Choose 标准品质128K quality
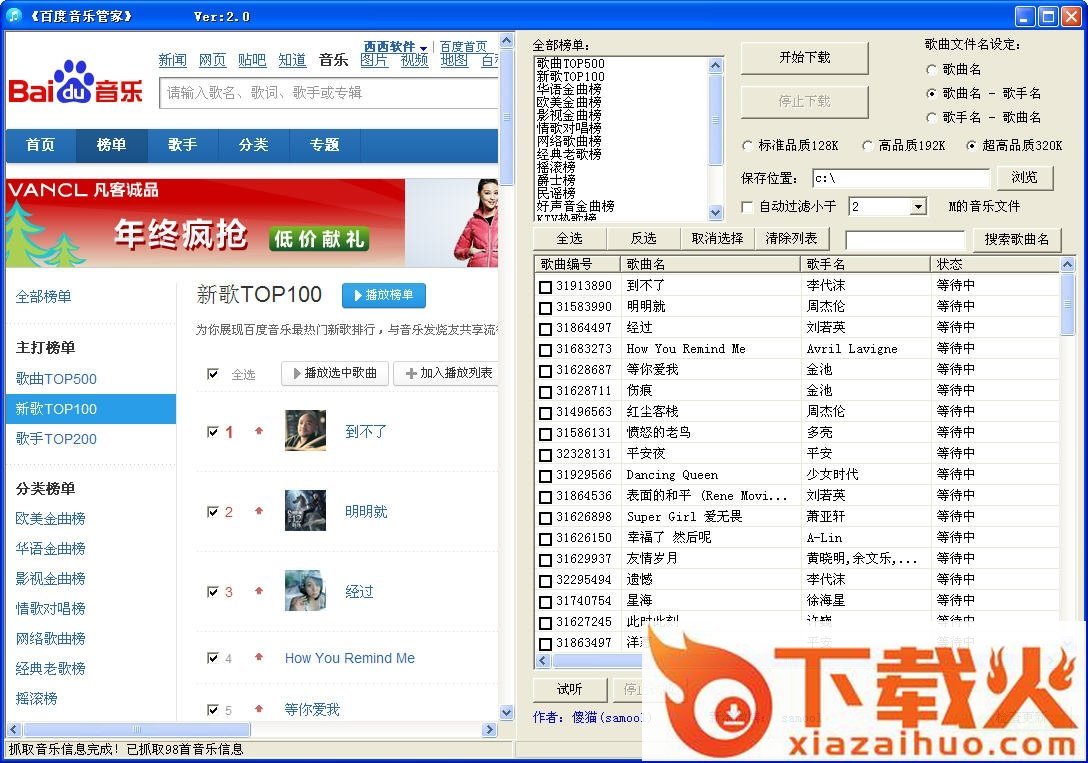1088x763 pixels. coord(747,146)
